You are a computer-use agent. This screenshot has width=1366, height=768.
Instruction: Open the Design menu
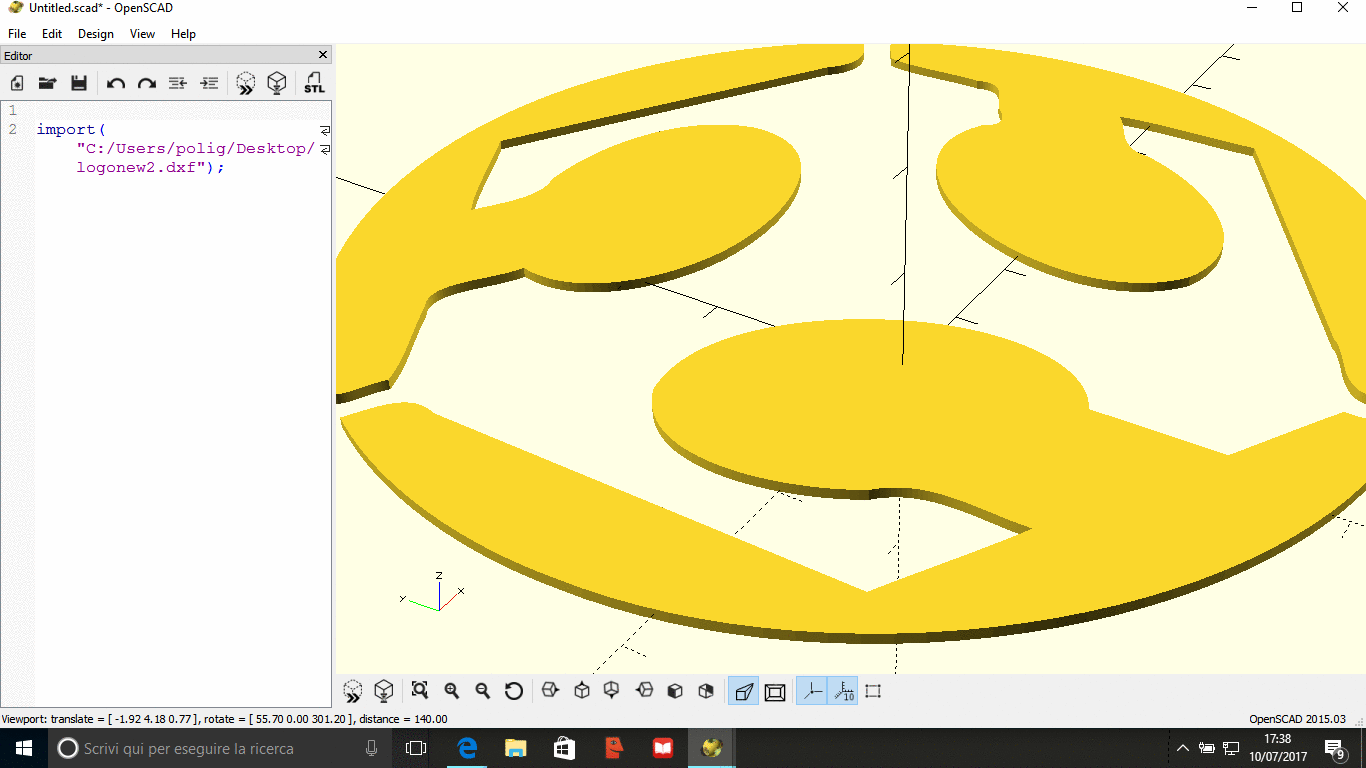[x=96, y=33]
